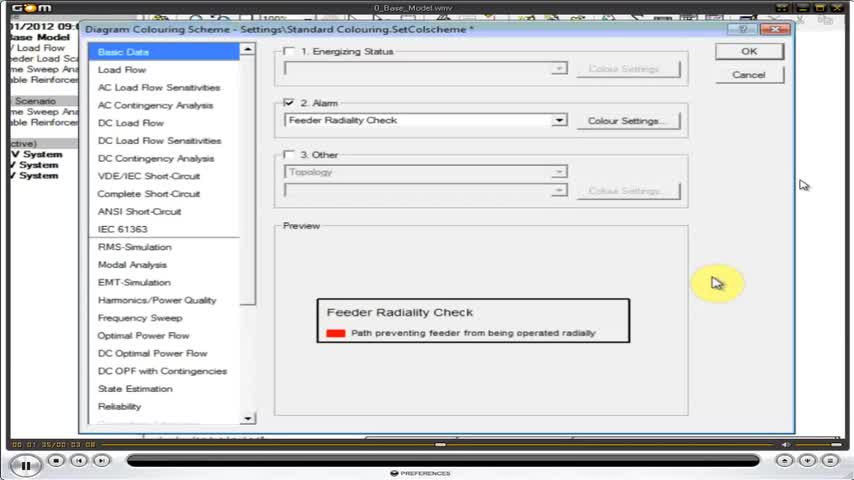The width and height of the screenshot is (854, 480).
Task: Open Colour Settings for Energizing Status
Action: click(x=629, y=69)
